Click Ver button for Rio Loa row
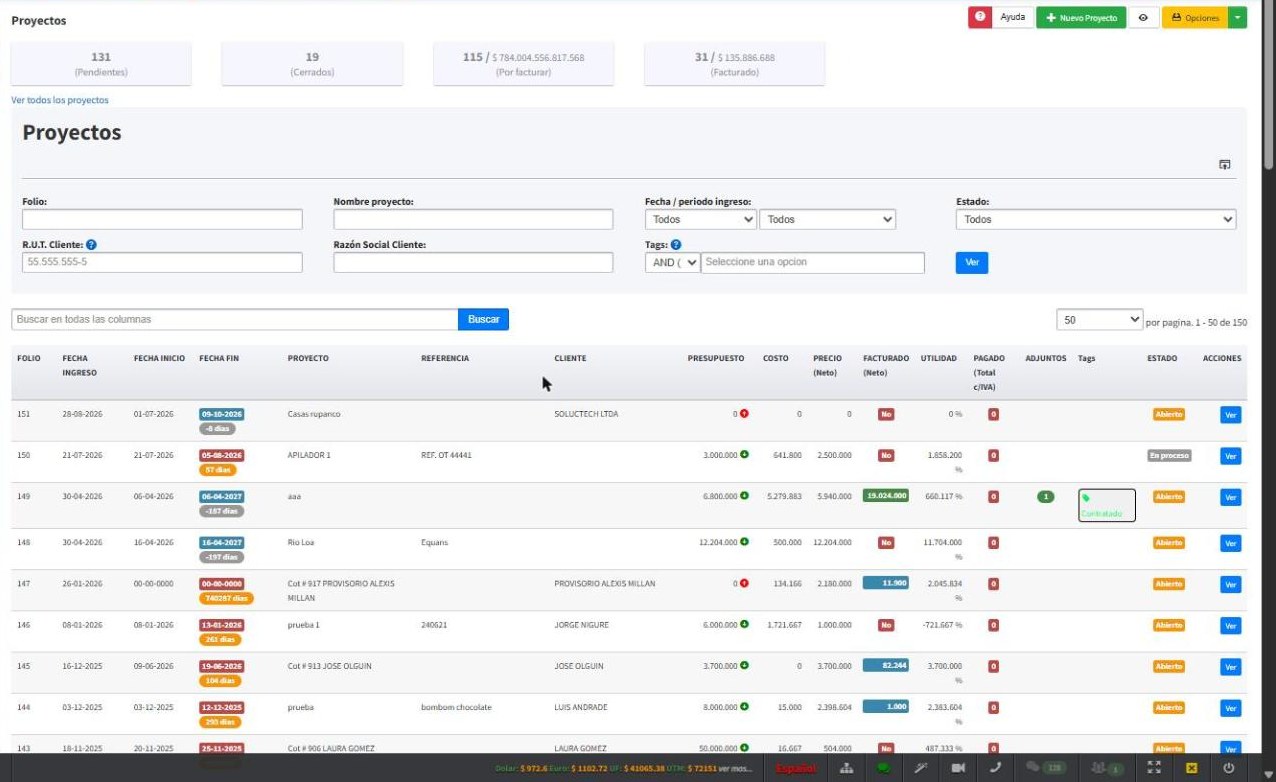This screenshot has height=782, width=1276. point(1231,543)
